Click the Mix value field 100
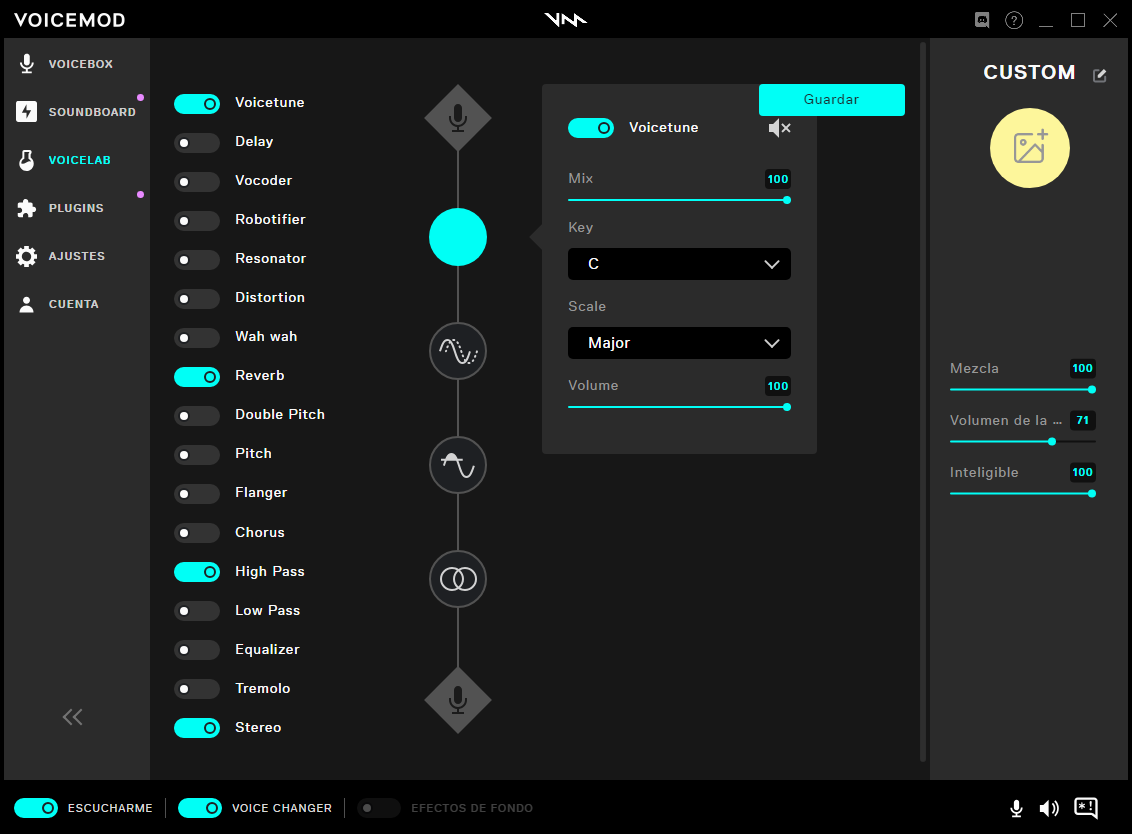This screenshot has width=1132, height=834. pyautogui.click(x=778, y=179)
